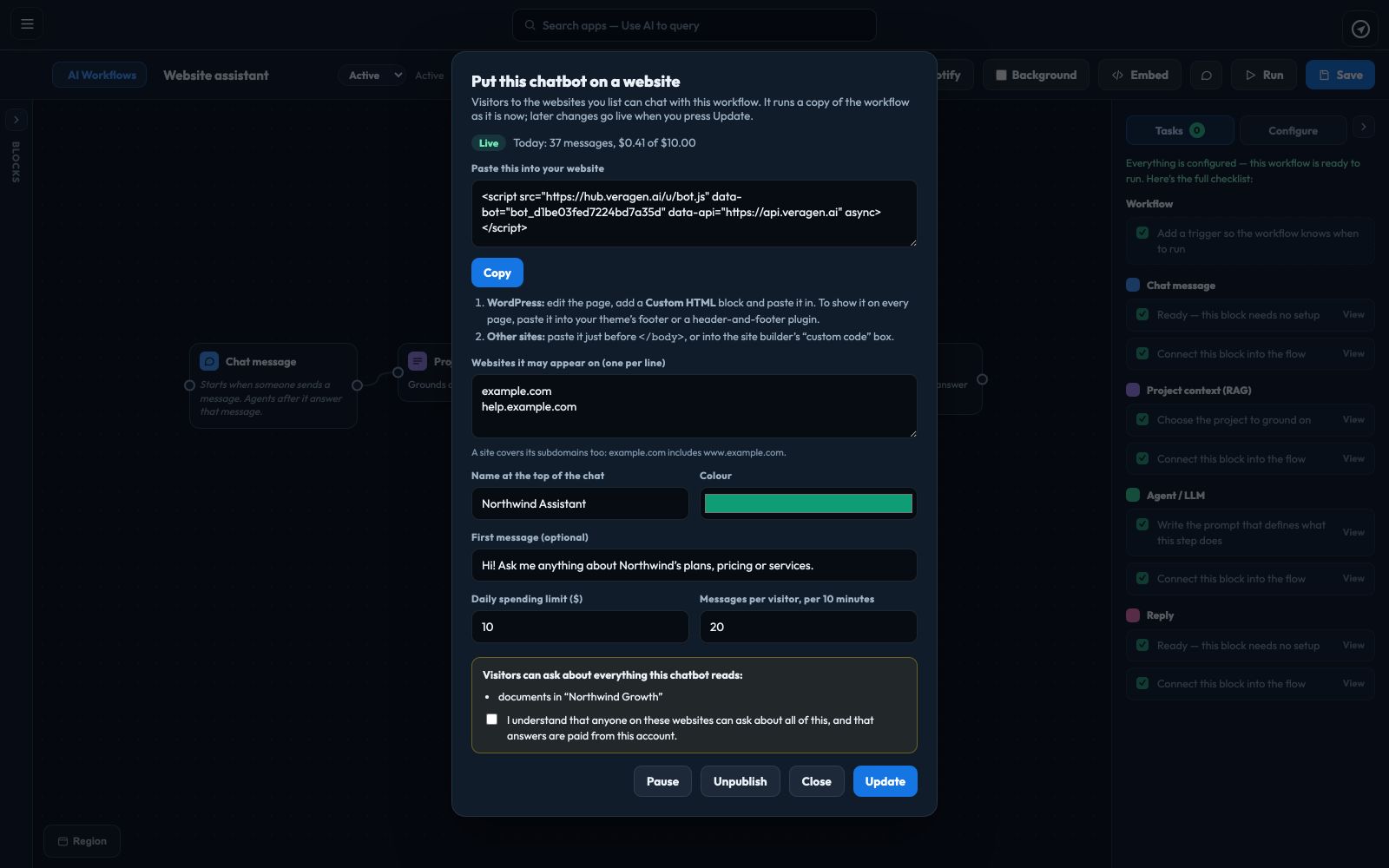Click the Region button at the bottom left
The width and height of the screenshot is (1389, 868).
pos(82,841)
